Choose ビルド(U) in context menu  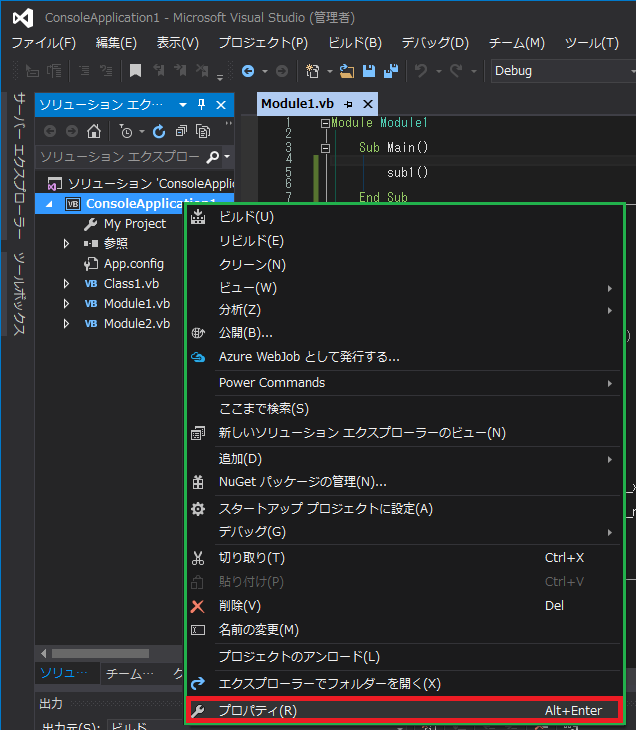[x=405, y=217]
